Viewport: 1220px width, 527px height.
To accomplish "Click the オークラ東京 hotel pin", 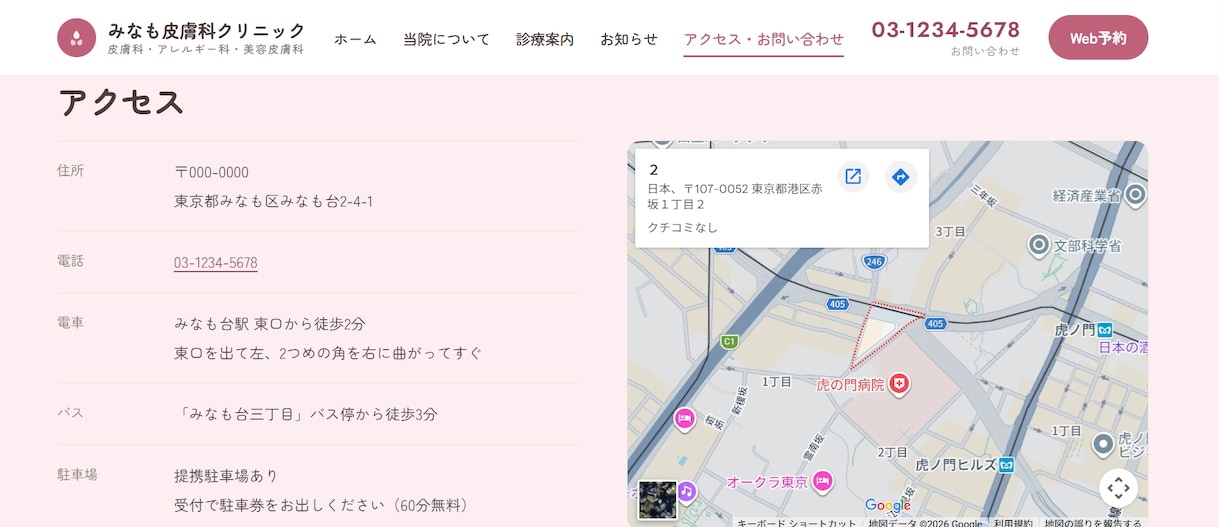I will (x=822, y=481).
